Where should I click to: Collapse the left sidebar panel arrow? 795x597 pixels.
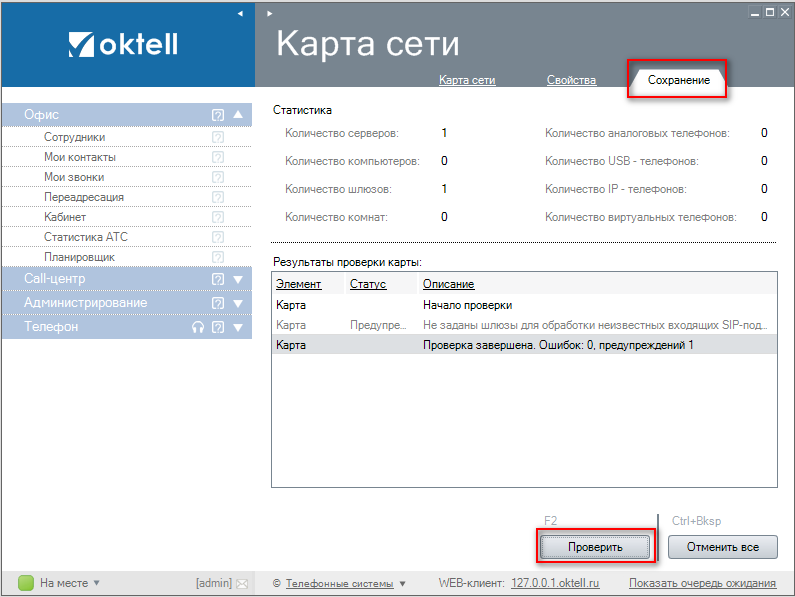click(x=240, y=14)
